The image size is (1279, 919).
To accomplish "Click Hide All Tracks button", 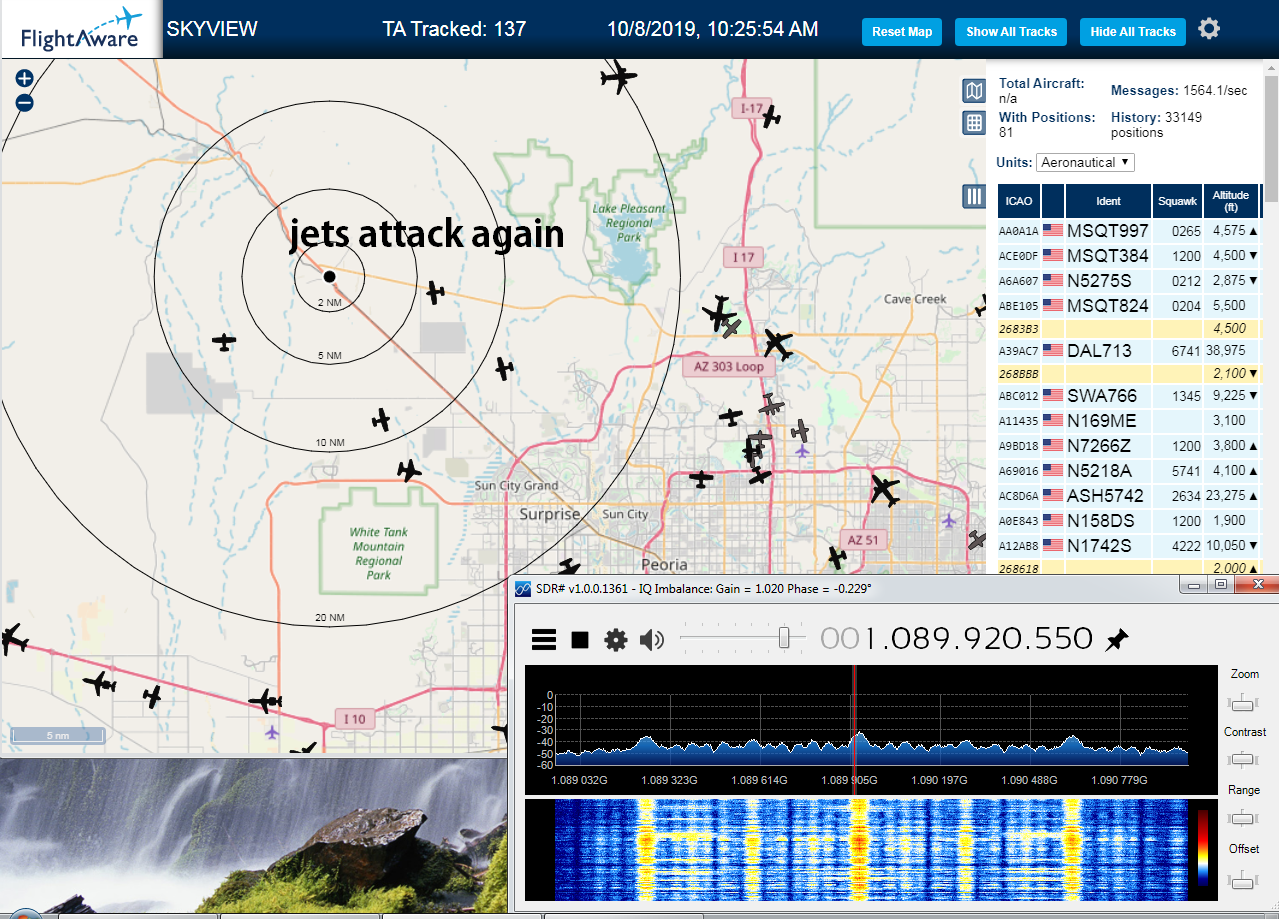I will click(1133, 32).
